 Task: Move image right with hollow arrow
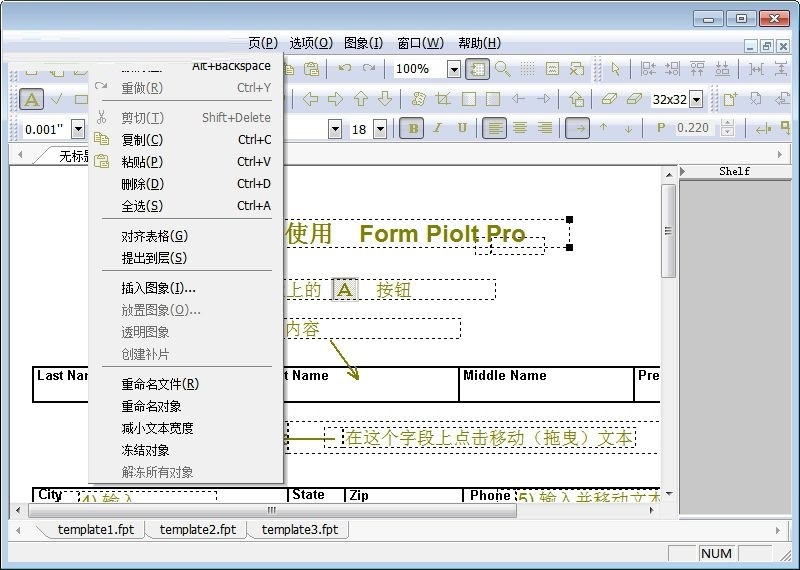(x=335, y=98)
